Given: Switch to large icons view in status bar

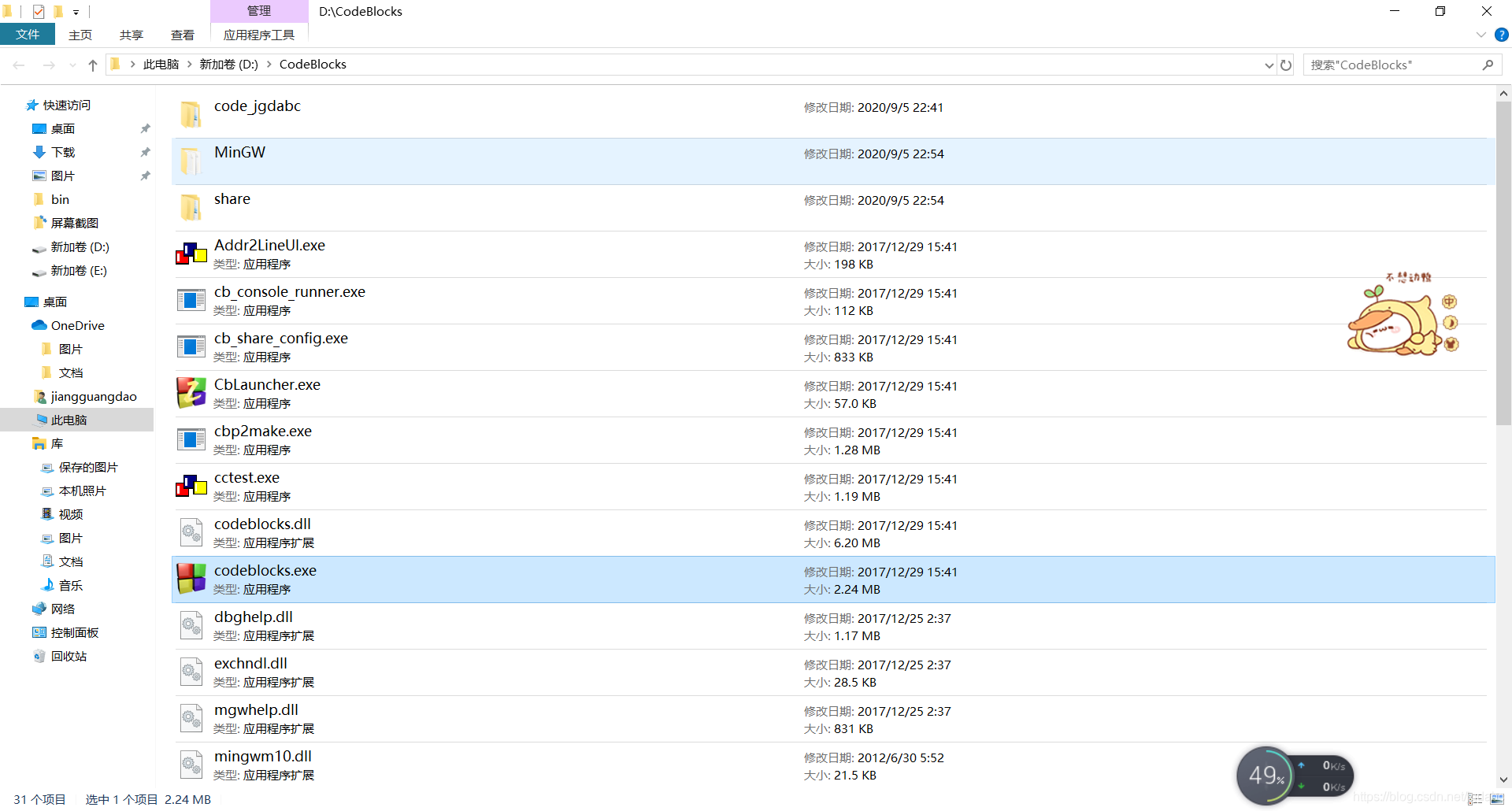Looking at the screenshot, I should click(x=1496, y=799).
